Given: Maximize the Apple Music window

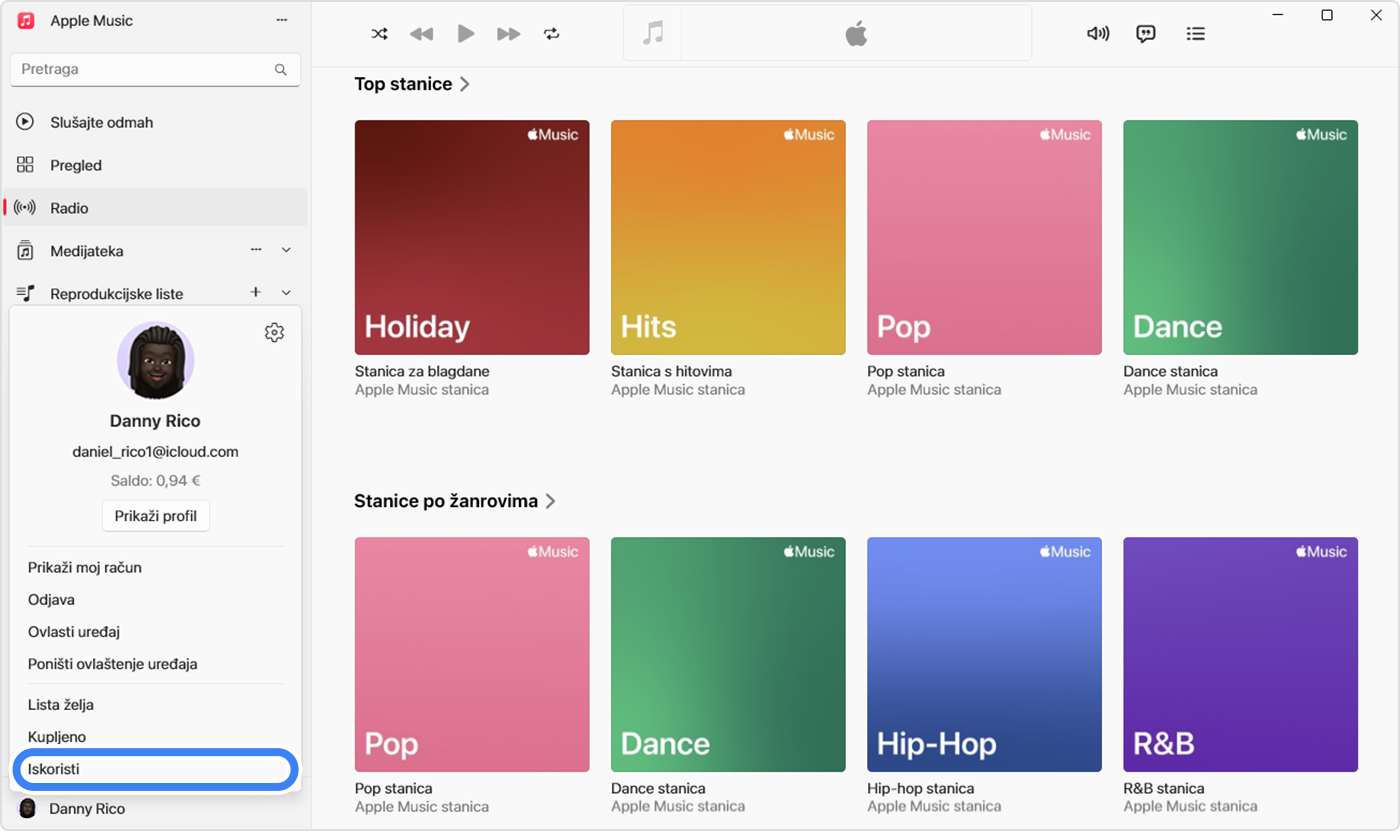Looking at the screenshot, I should pos(1327,15).
